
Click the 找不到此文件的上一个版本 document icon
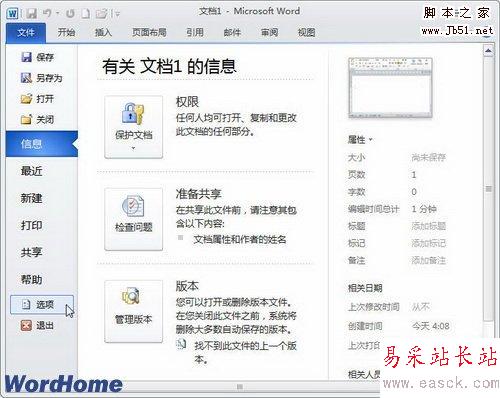(181, 344)
